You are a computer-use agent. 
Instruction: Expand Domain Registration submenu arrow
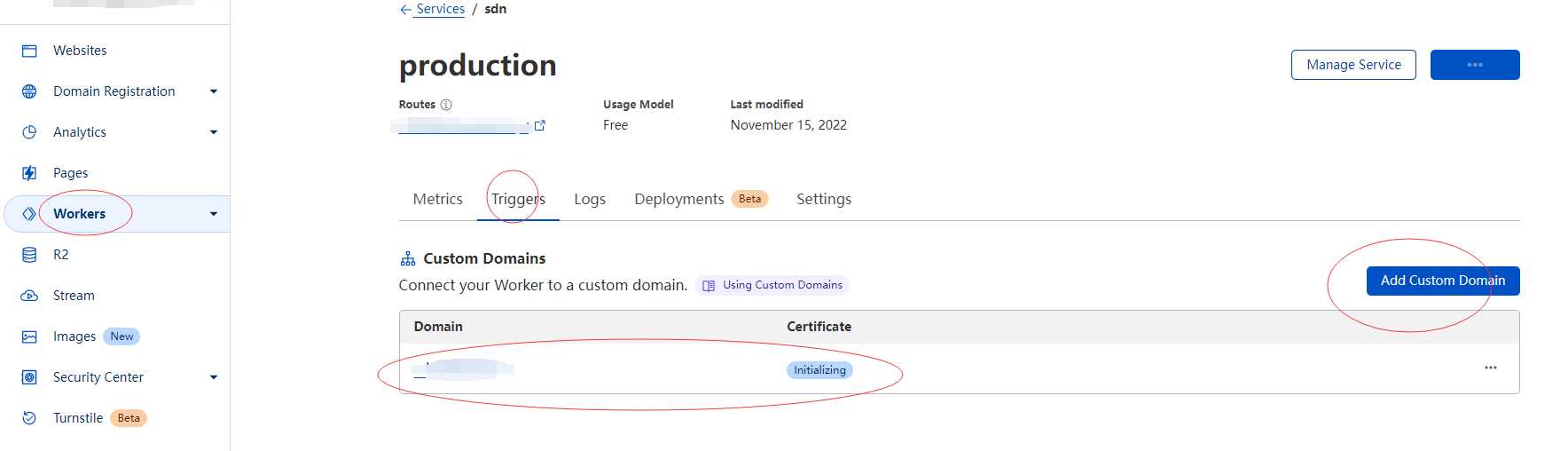point(214,91)
